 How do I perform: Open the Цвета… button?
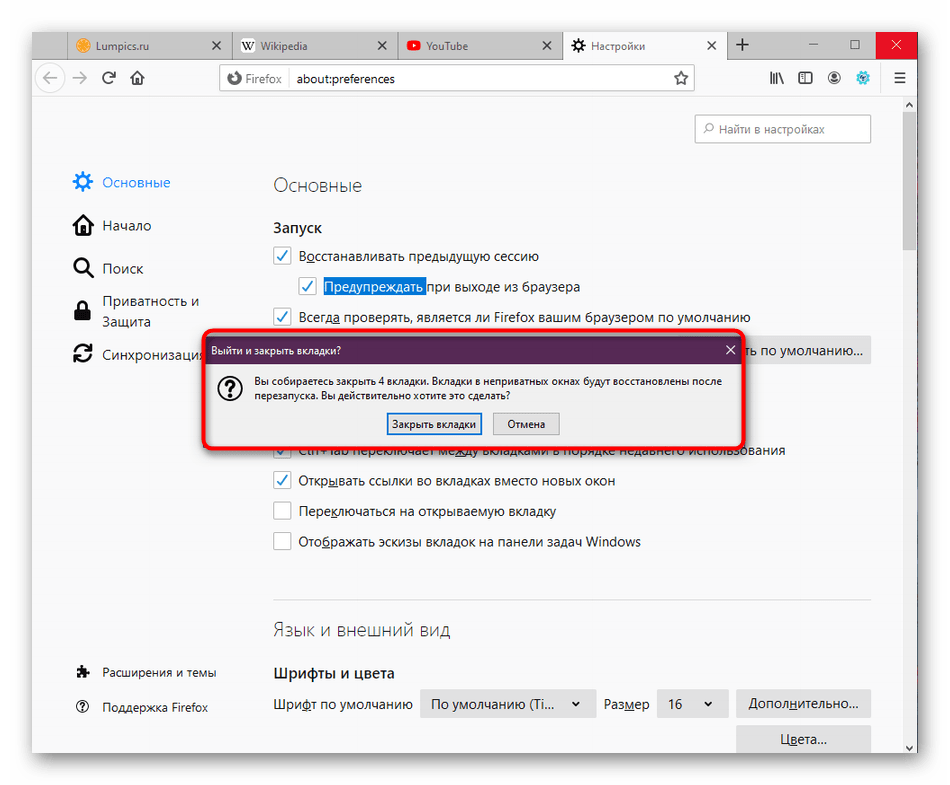[x=803, y=739]
